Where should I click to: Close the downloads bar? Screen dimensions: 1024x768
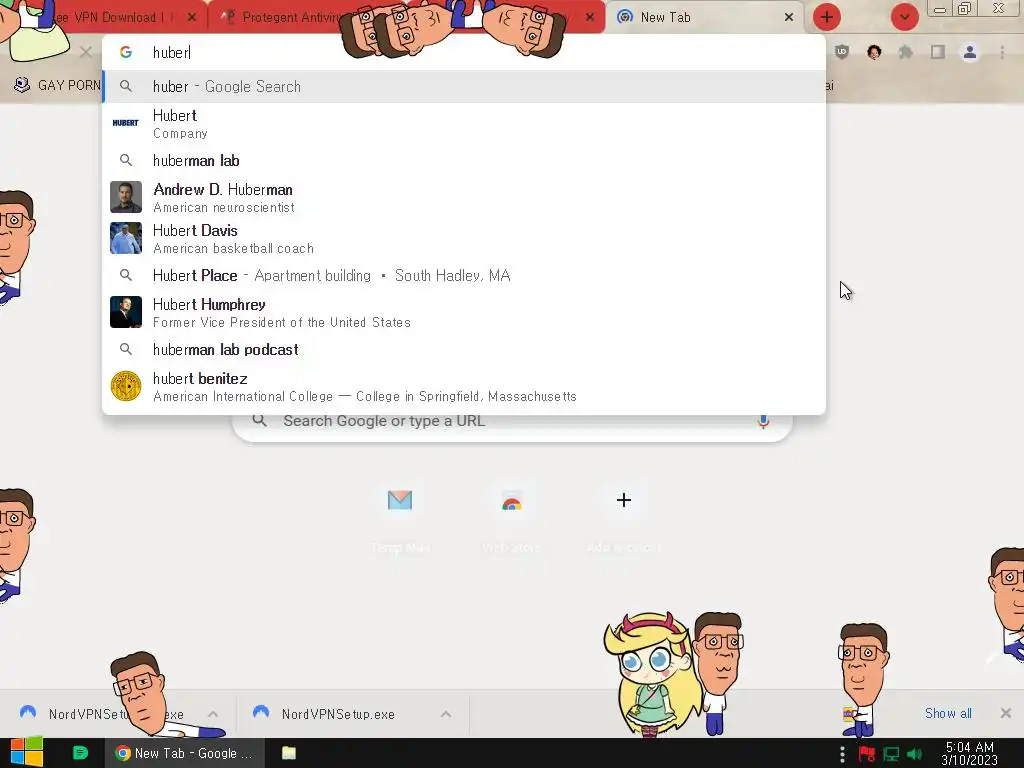pos(1006,713)
